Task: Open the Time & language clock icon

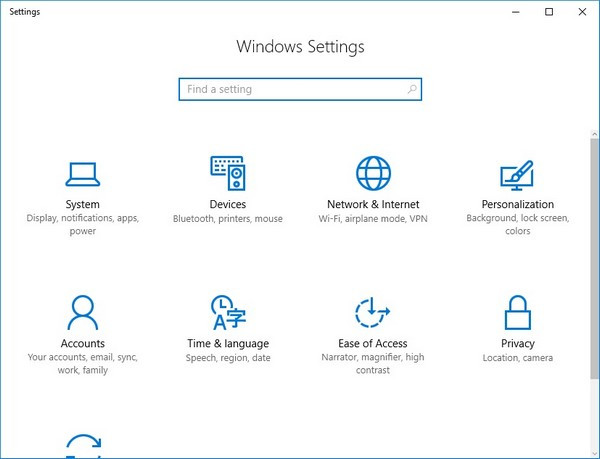Action: click(228, 312)
